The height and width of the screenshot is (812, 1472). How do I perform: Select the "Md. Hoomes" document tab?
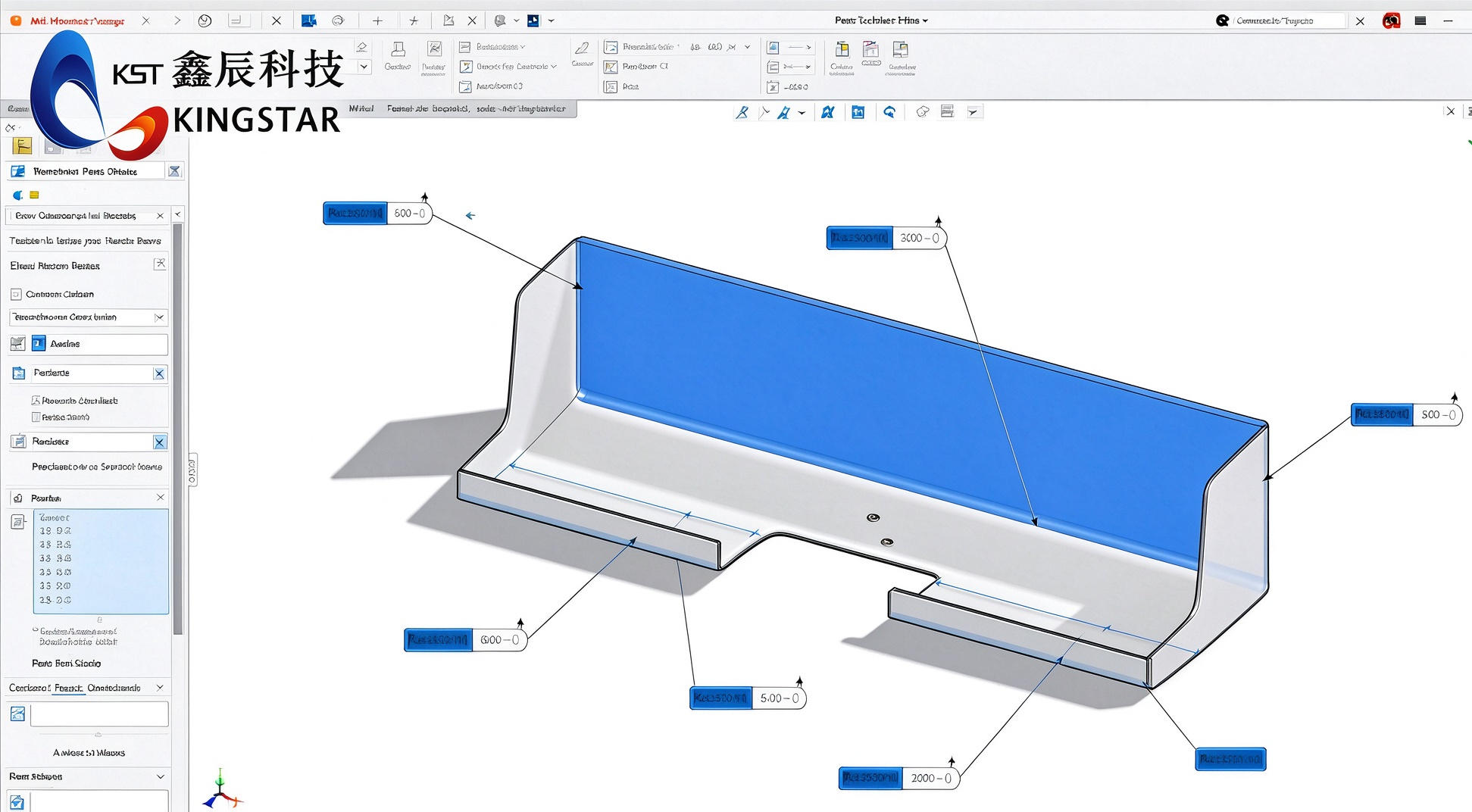(x=77, y=21)
